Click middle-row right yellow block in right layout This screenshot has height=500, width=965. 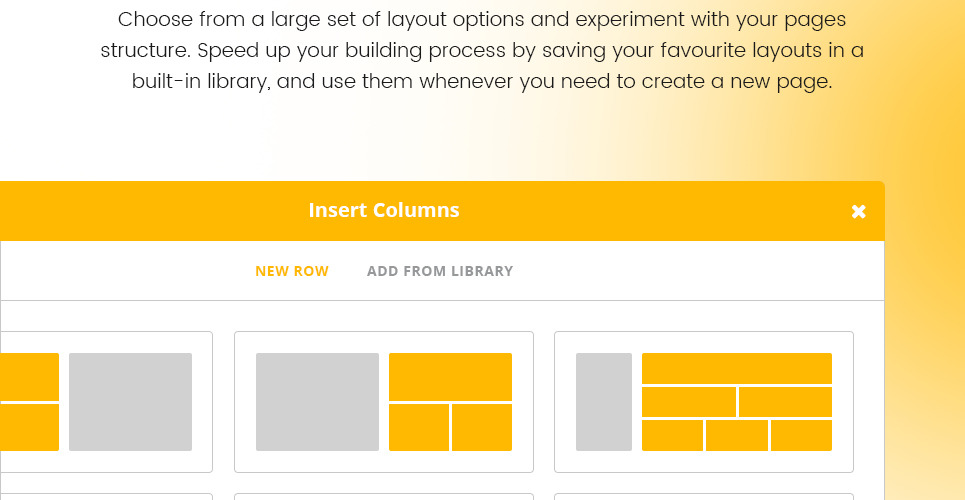[785, 402]
